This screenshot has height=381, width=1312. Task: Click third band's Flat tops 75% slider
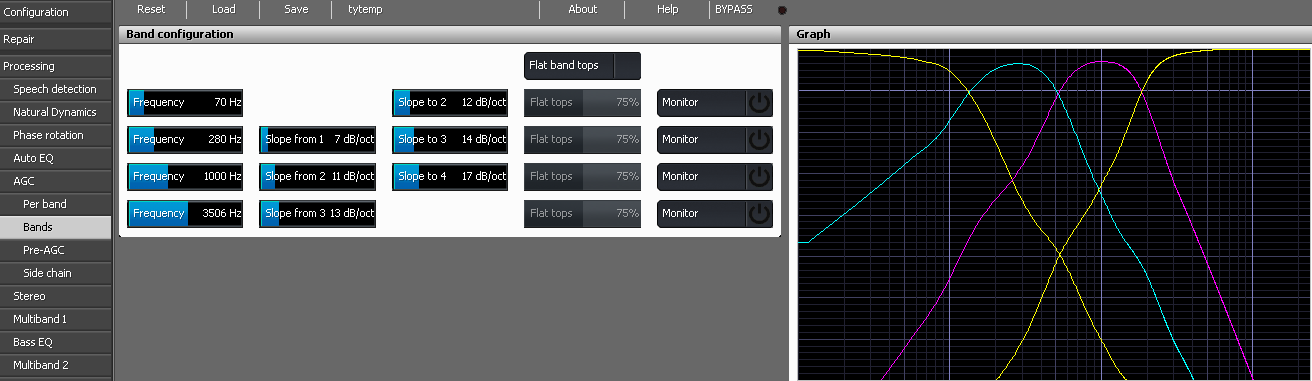coord(583,176)
